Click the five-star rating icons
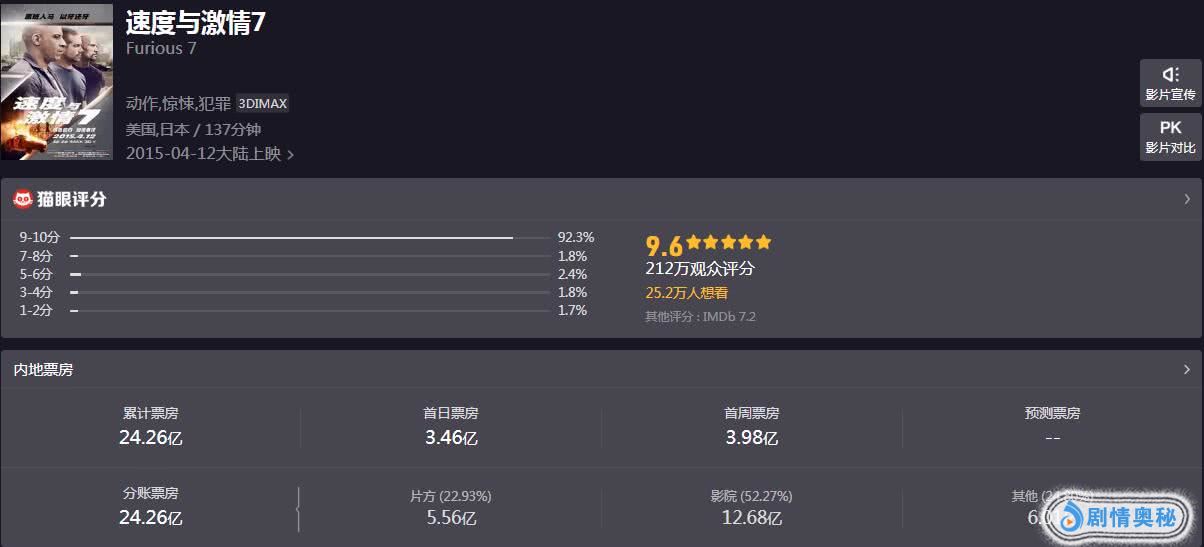This screenshot has width=1204, height=547. pos(729,243)
